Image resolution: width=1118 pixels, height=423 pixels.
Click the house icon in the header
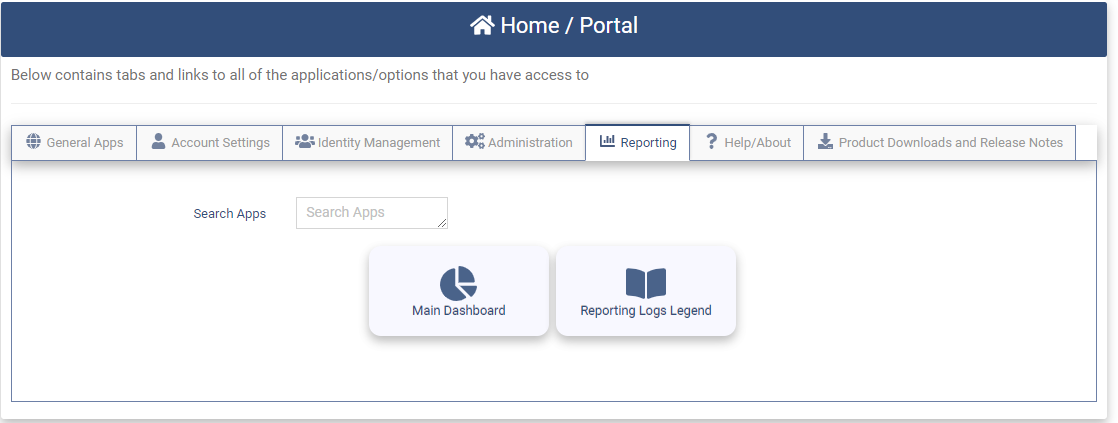click(x=482, y=26)
